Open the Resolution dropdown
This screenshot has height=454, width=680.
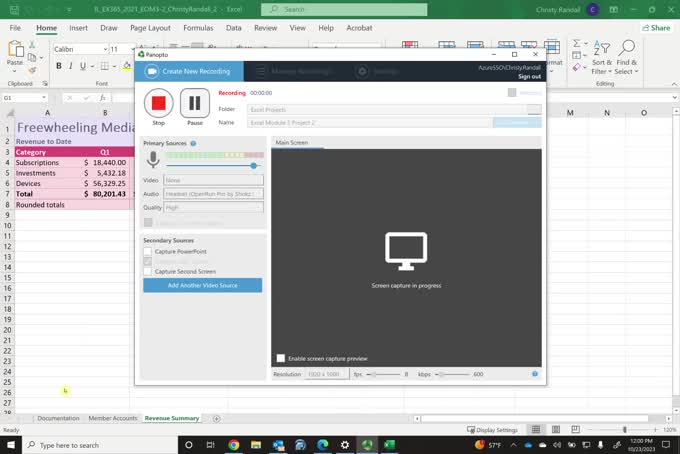(x=327, y=374)
